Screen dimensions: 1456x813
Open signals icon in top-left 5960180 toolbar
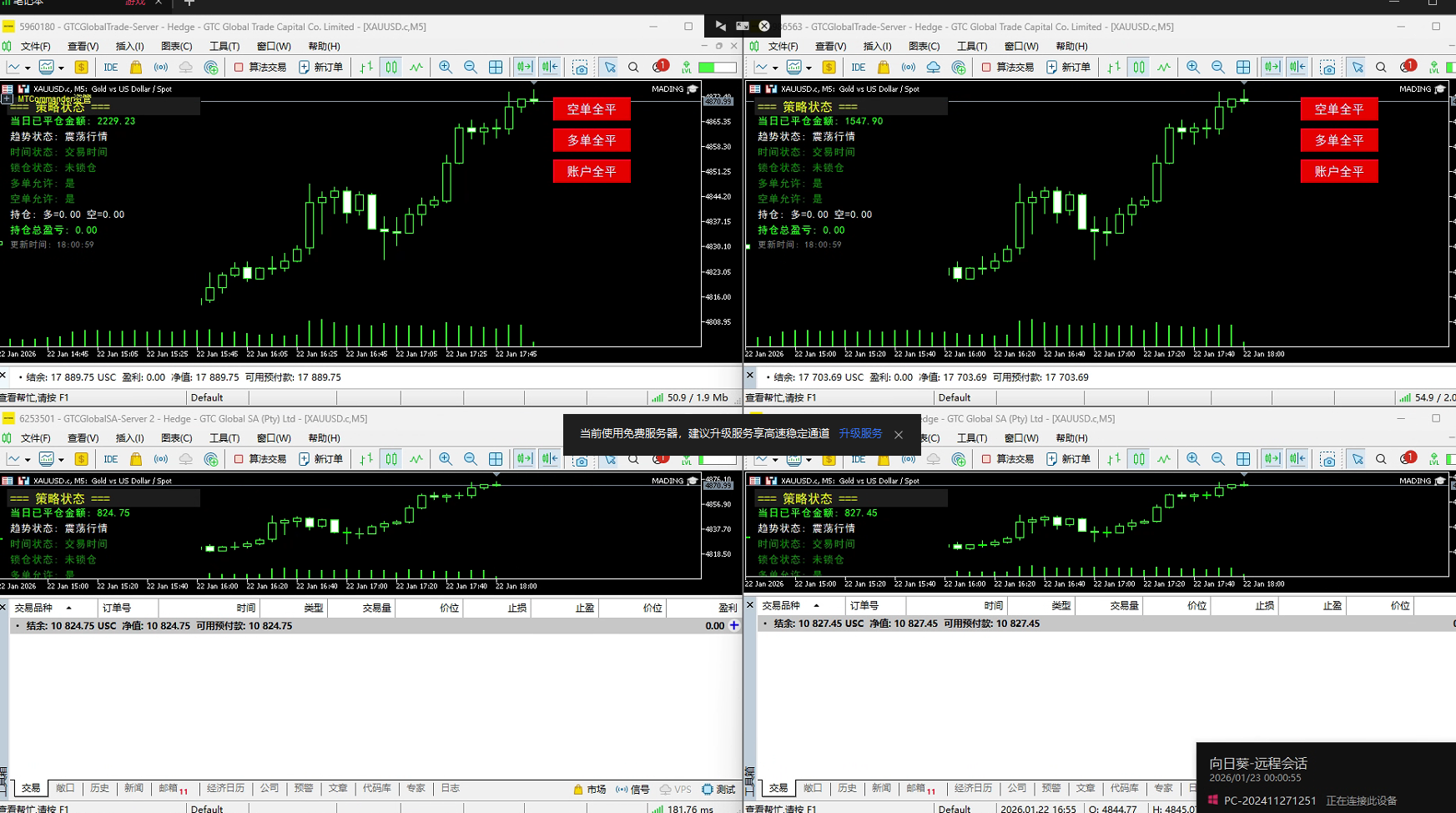pyautogui.click(x=160, y=68)
